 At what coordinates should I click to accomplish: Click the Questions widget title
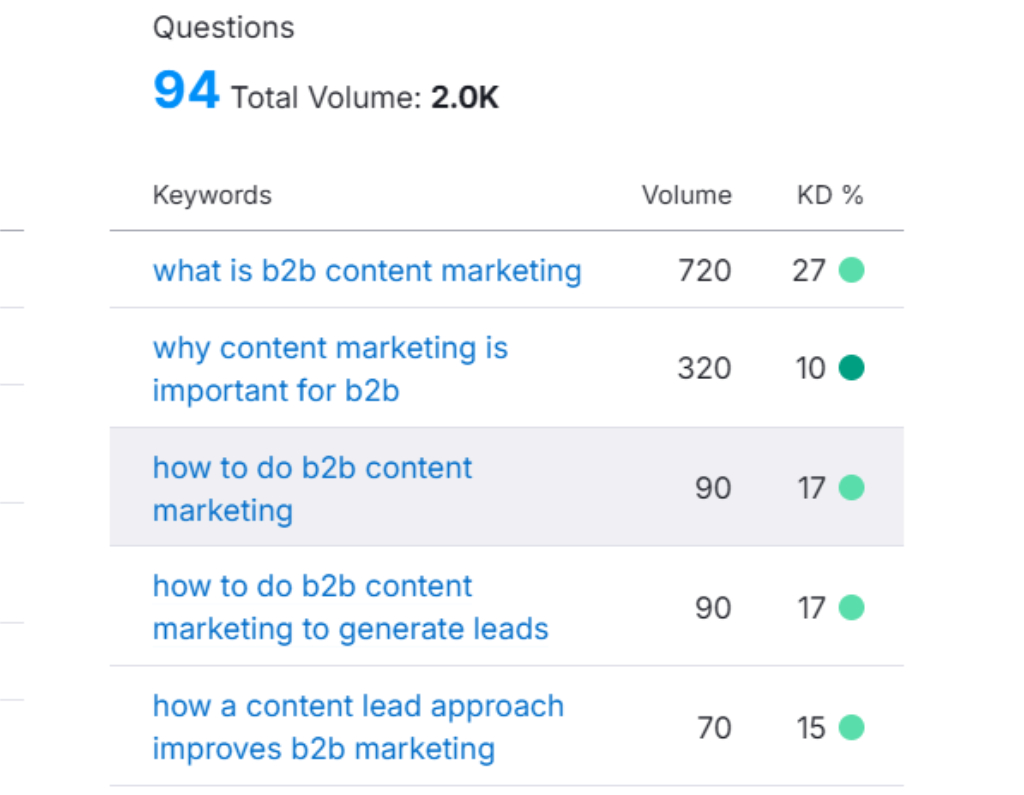223,28
